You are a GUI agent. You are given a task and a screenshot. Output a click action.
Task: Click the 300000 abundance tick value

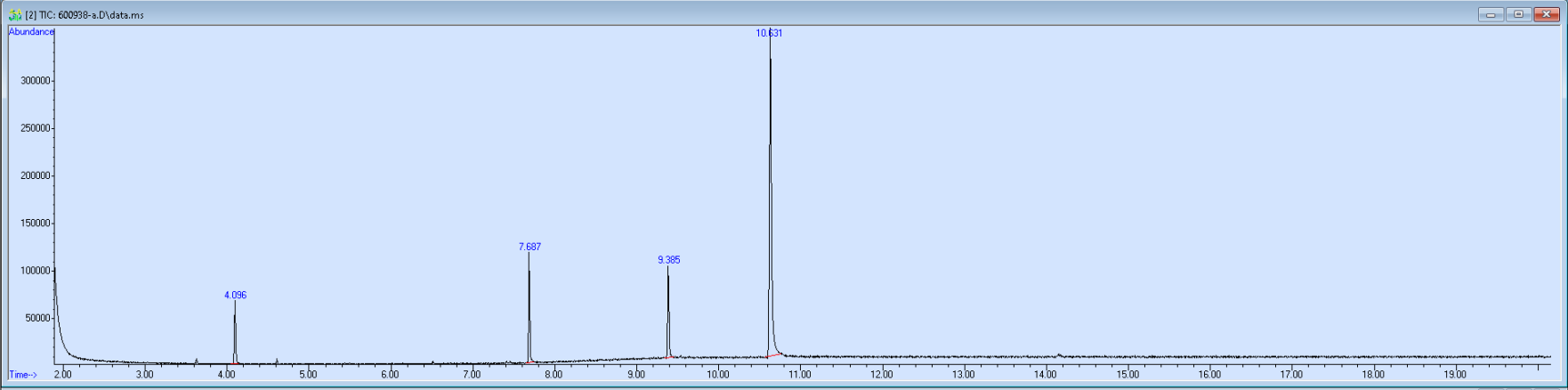(35, 81)
